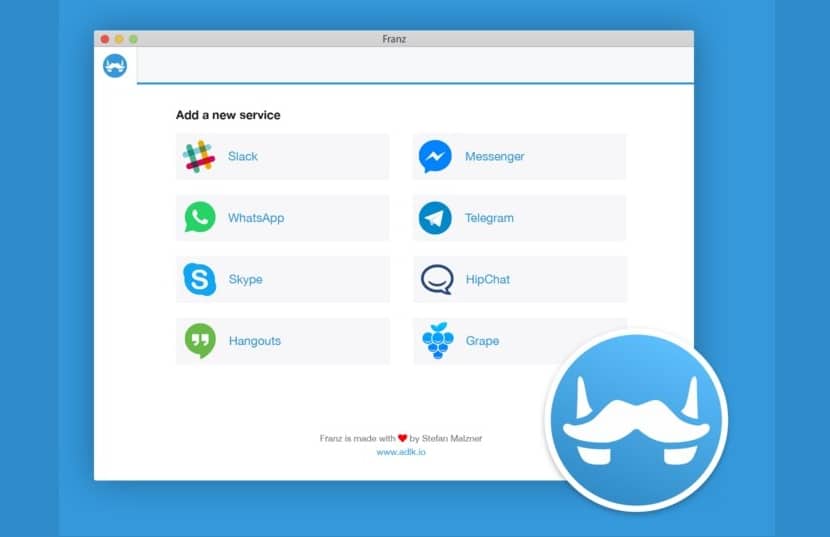Image resolution: width=830 pixels, height=537 pixels.
Task: Select the HipChat service label
Action: [488, 279]
